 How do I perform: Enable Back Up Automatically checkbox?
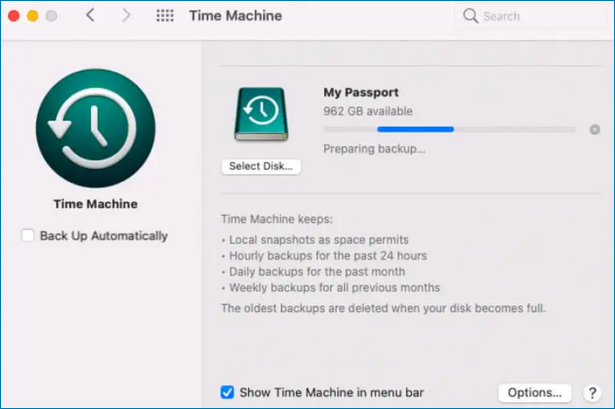click(29, 236)
